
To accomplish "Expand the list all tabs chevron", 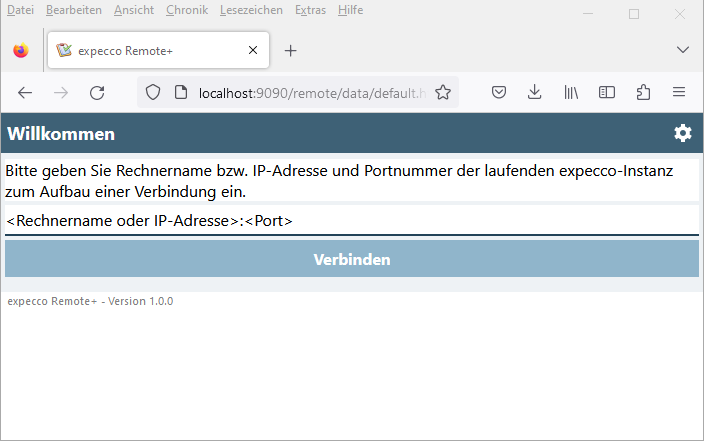I will (x=683, y=50).
